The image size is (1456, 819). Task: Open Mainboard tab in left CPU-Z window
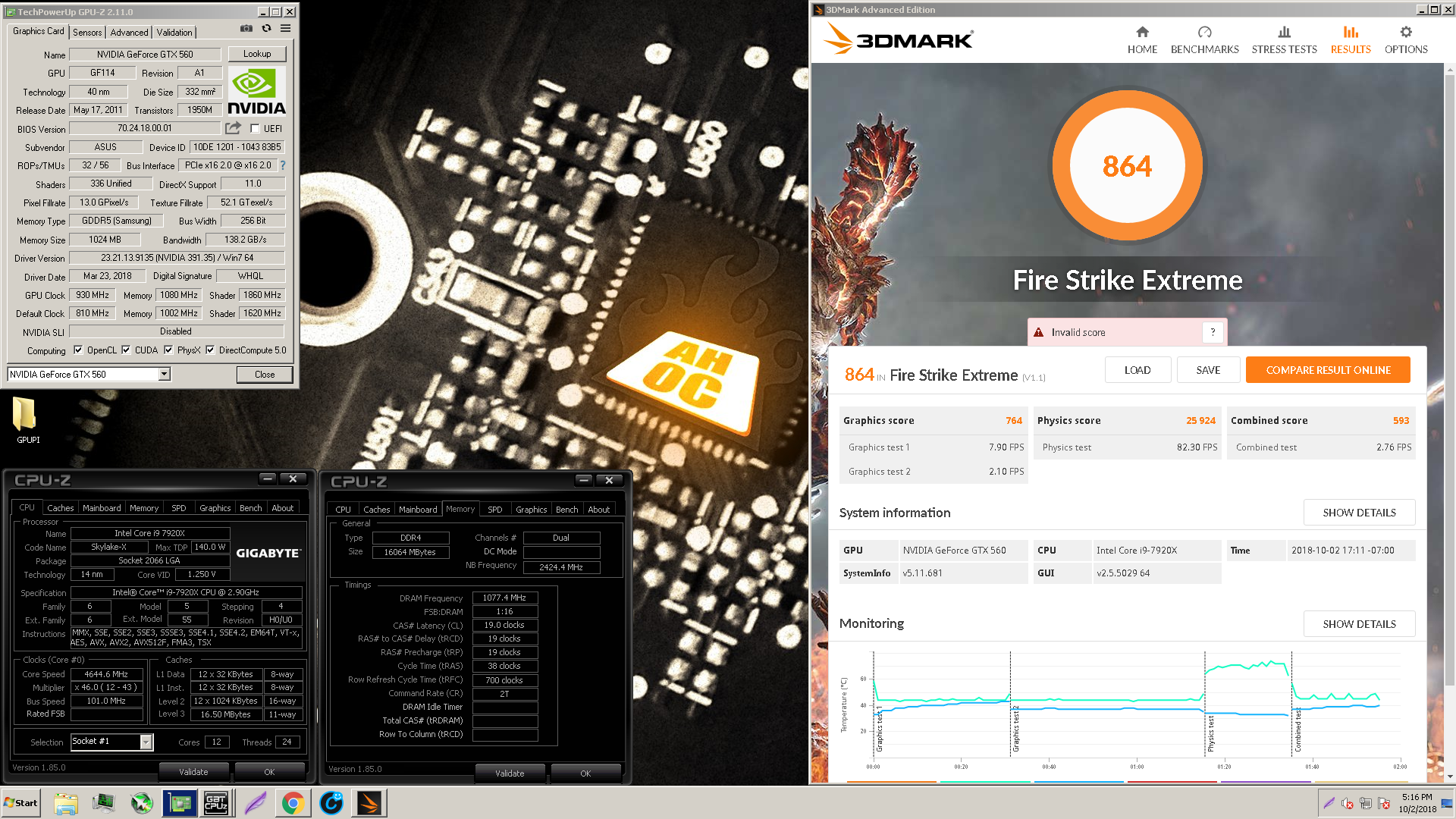click(102, 508)
